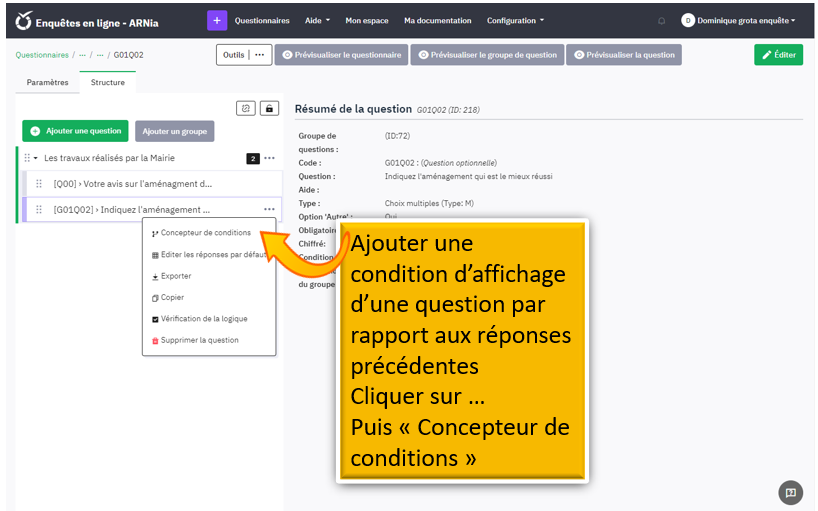
Task: Click the refresh icon beside the lock
Action: [246, 108]
